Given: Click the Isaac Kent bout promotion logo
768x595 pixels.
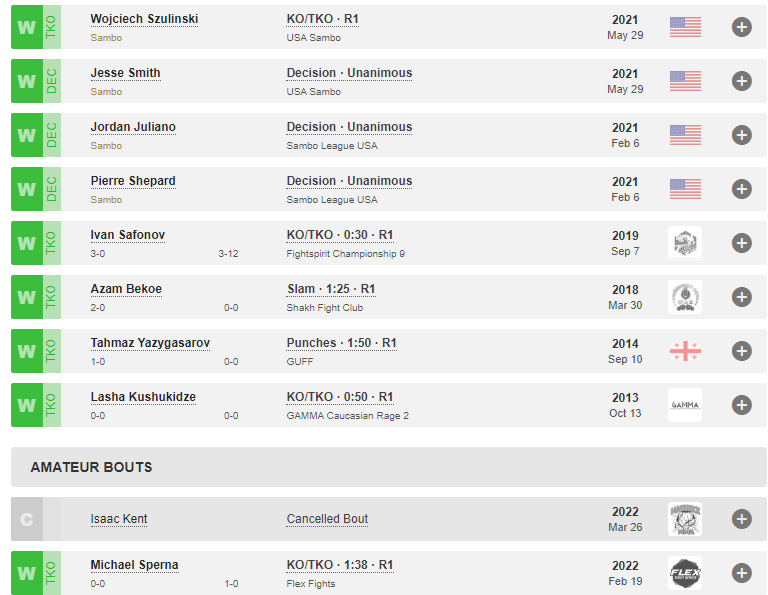Looking at the screenshot, I should coord(685,519).
